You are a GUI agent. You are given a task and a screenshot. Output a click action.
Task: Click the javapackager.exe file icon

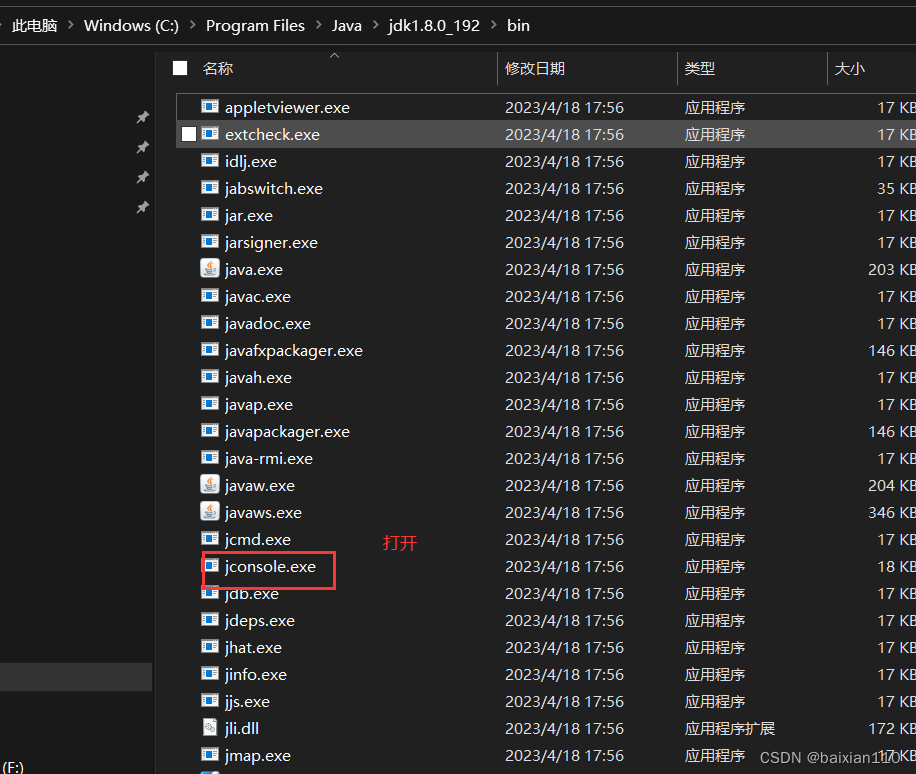(x=210, y=431)
